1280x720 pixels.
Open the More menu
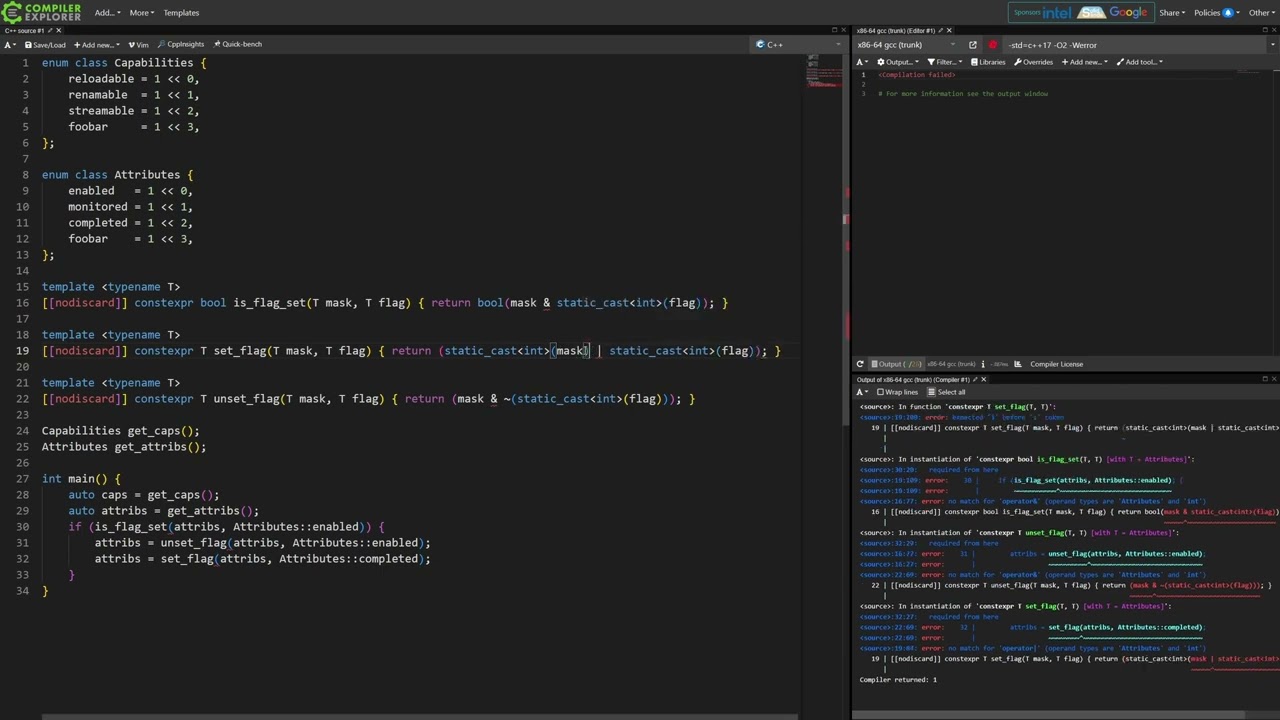(141, 13)
